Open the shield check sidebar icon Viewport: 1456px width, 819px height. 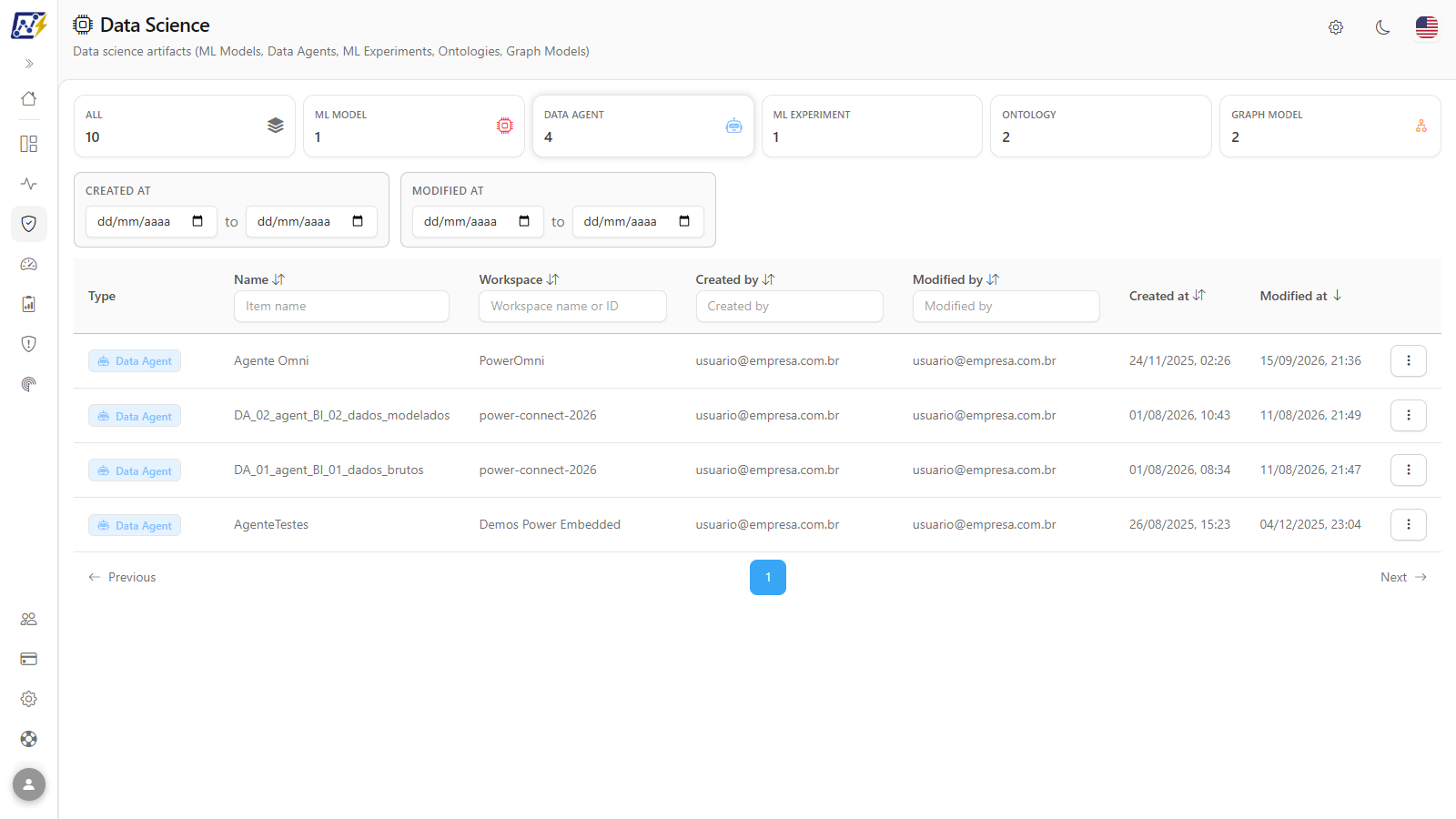tap(29, 224)
